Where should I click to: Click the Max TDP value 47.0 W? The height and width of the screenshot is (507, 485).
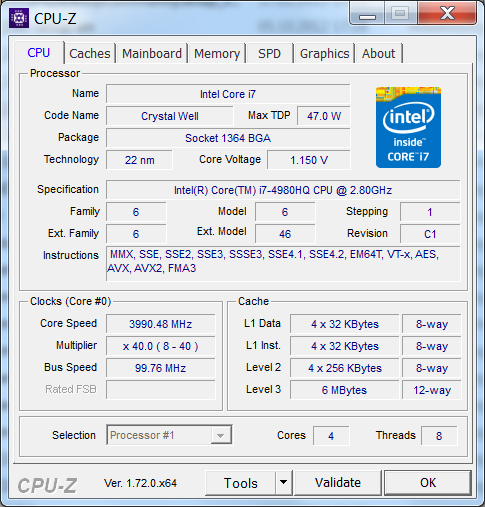pyautogui.click(x=324, y=116)
